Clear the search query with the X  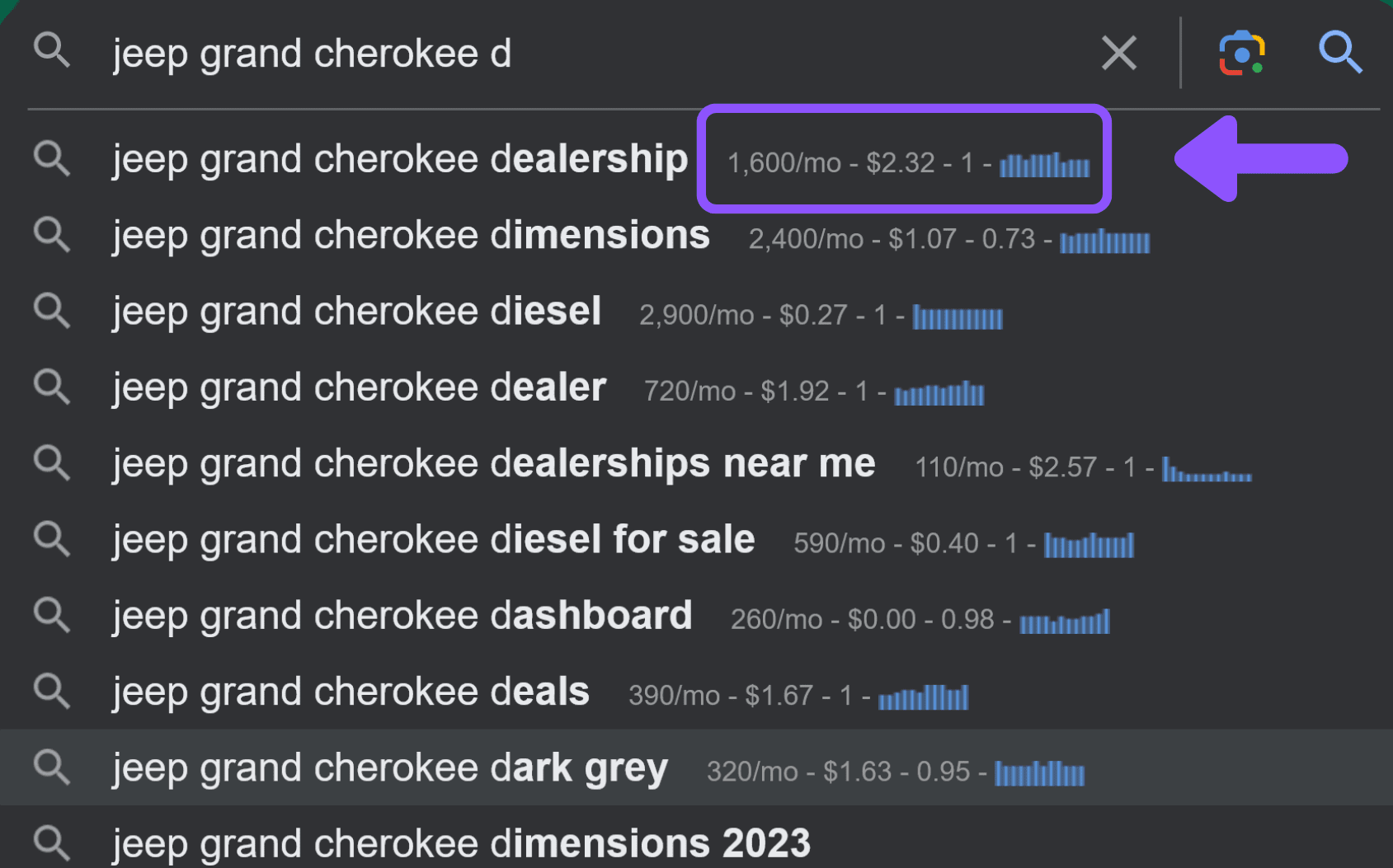[1119, 54]
